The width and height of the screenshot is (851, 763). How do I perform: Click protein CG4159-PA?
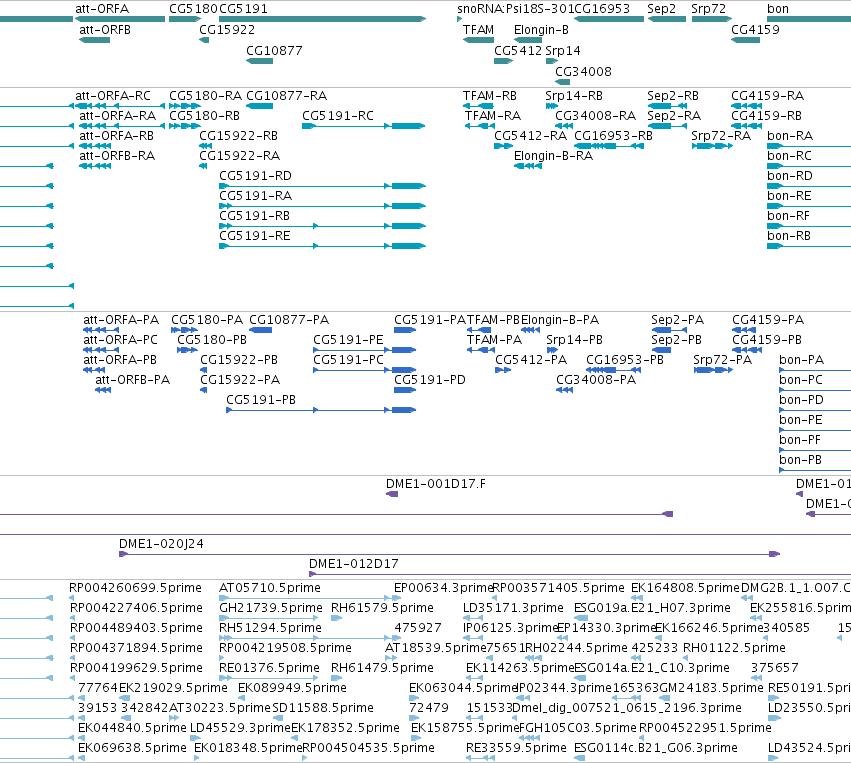768,320
